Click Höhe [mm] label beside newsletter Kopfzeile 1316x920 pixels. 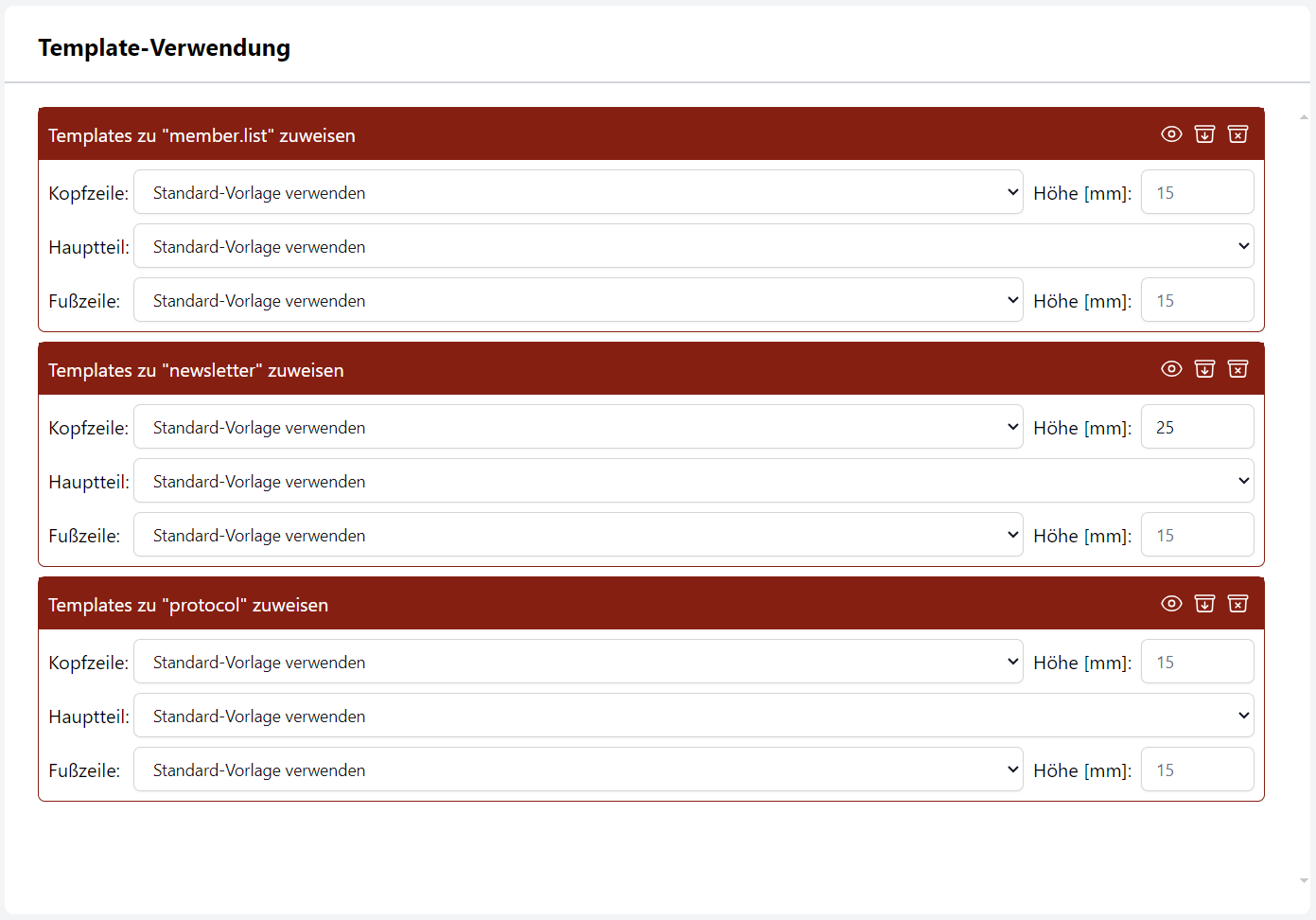pos(1082,428)
